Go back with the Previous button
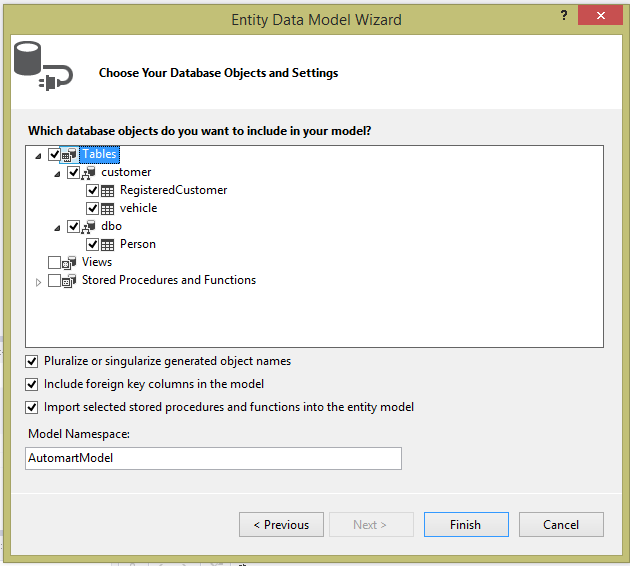 281,525
